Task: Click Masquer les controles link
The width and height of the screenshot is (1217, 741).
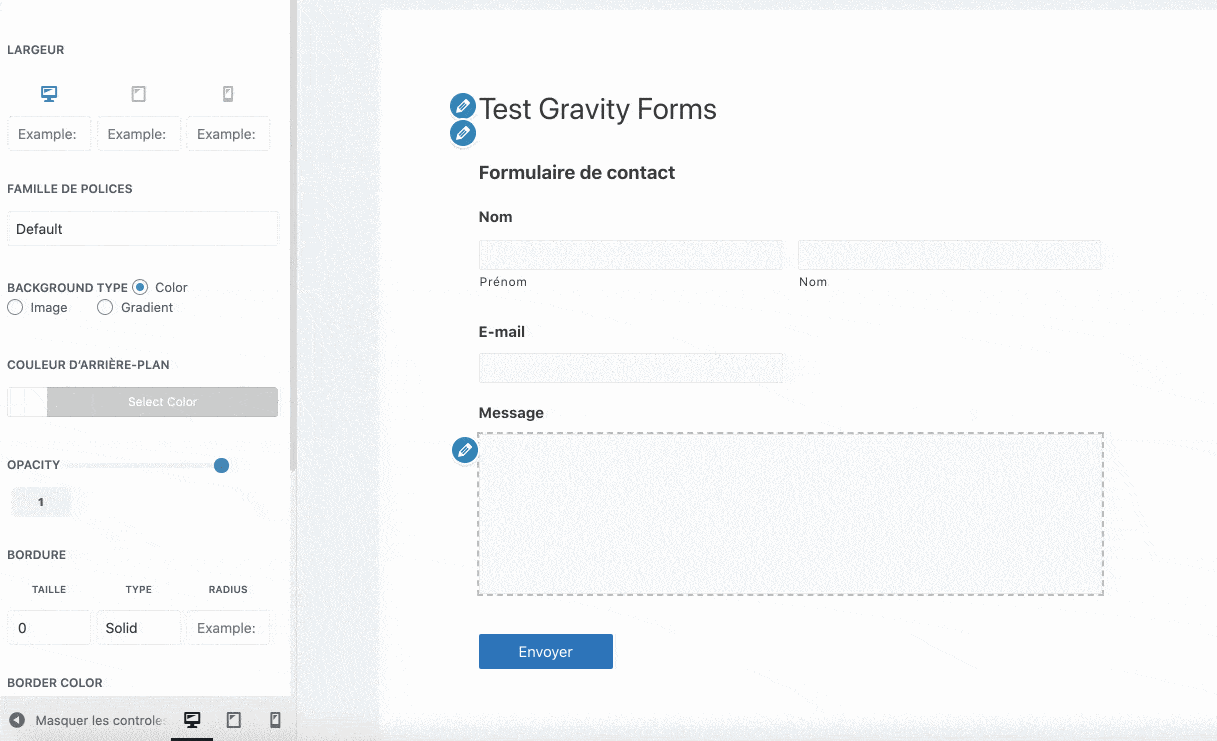Action: [98, 720]
